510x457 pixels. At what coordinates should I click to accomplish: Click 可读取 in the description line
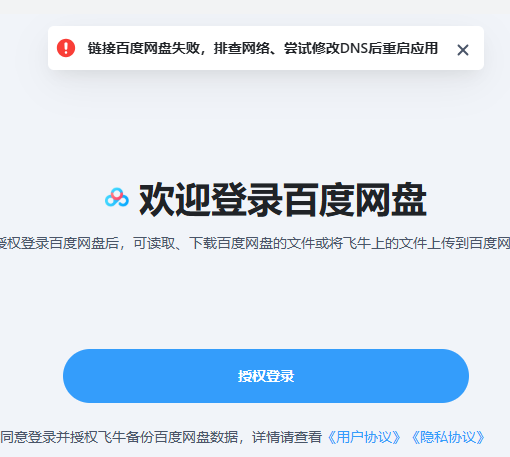coord(154,243)
